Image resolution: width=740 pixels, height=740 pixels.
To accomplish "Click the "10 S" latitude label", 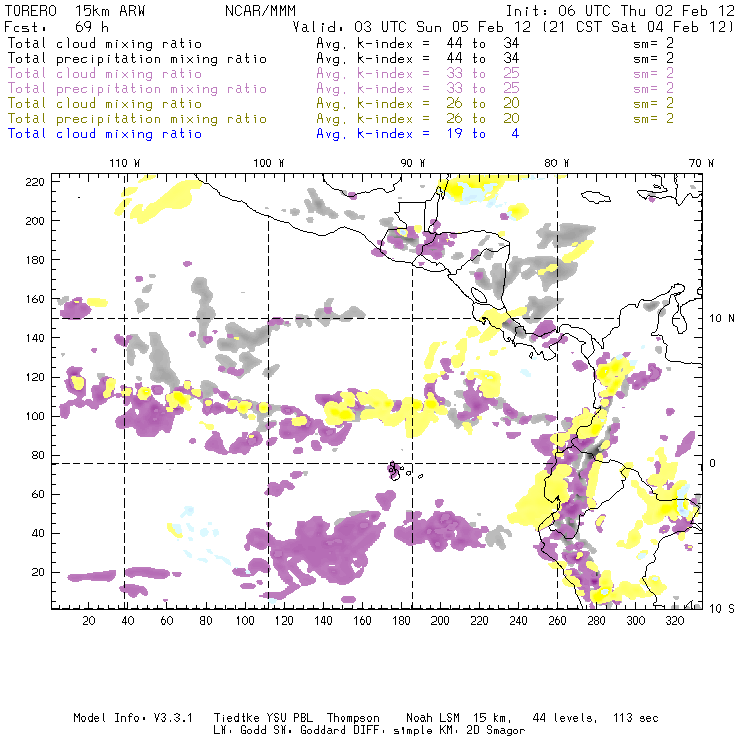I will pos(722,609).
